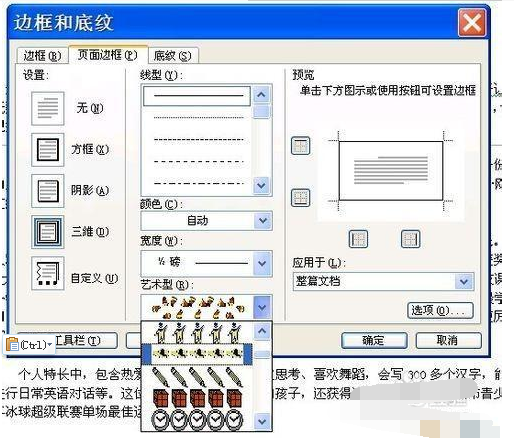
Task: Pick the clocks art border
Action: (197, 419)
